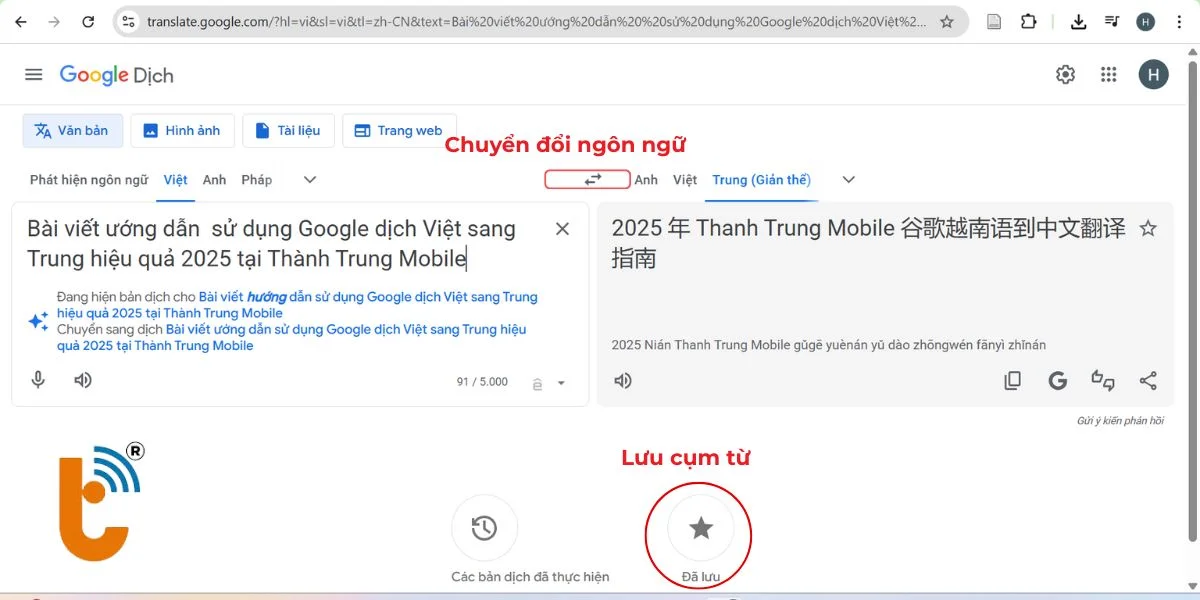Clear the source text with the X

(x=562, y=229)
